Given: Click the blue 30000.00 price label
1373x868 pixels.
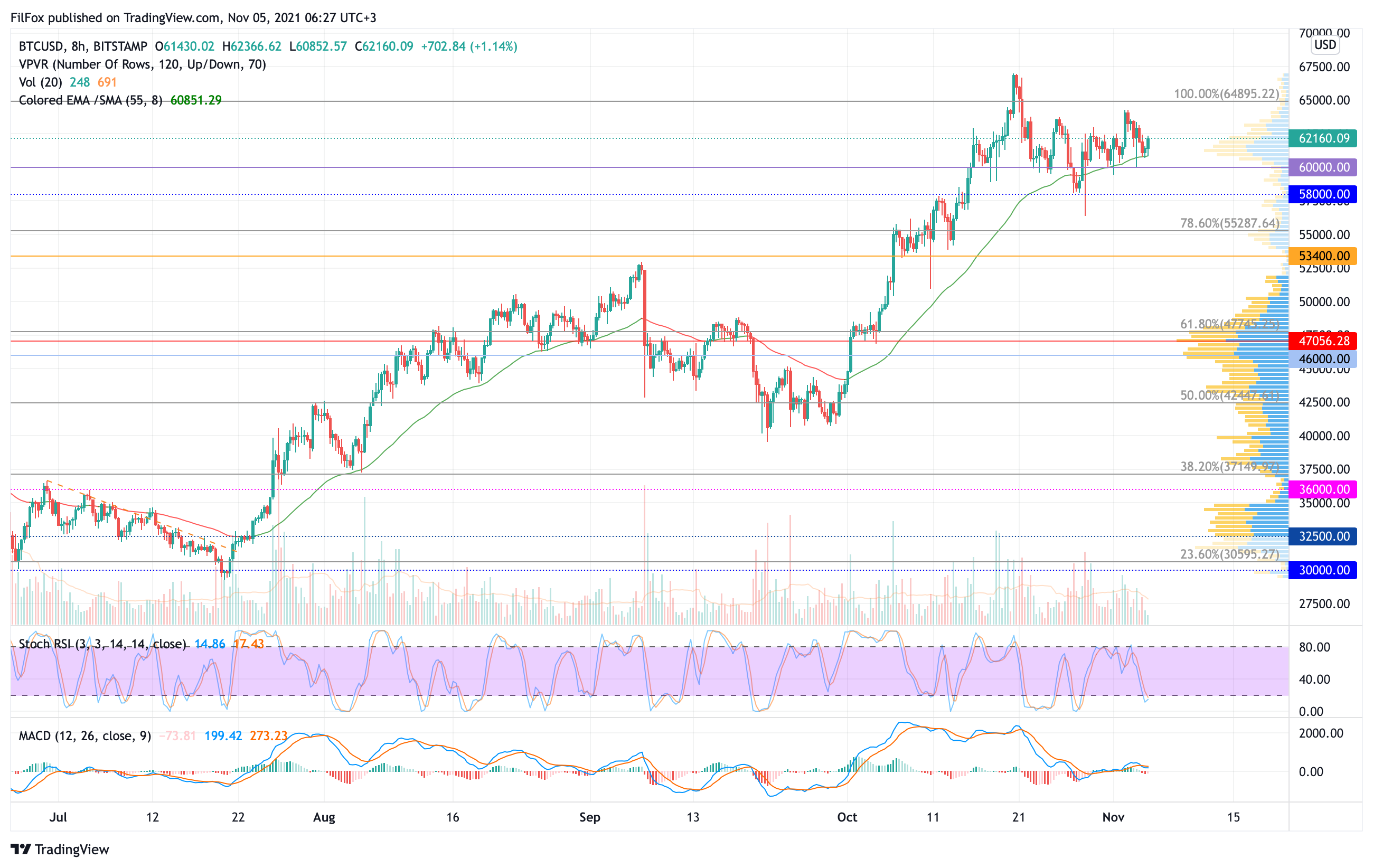Looking at the screenshot, I should coord(1323,570).
